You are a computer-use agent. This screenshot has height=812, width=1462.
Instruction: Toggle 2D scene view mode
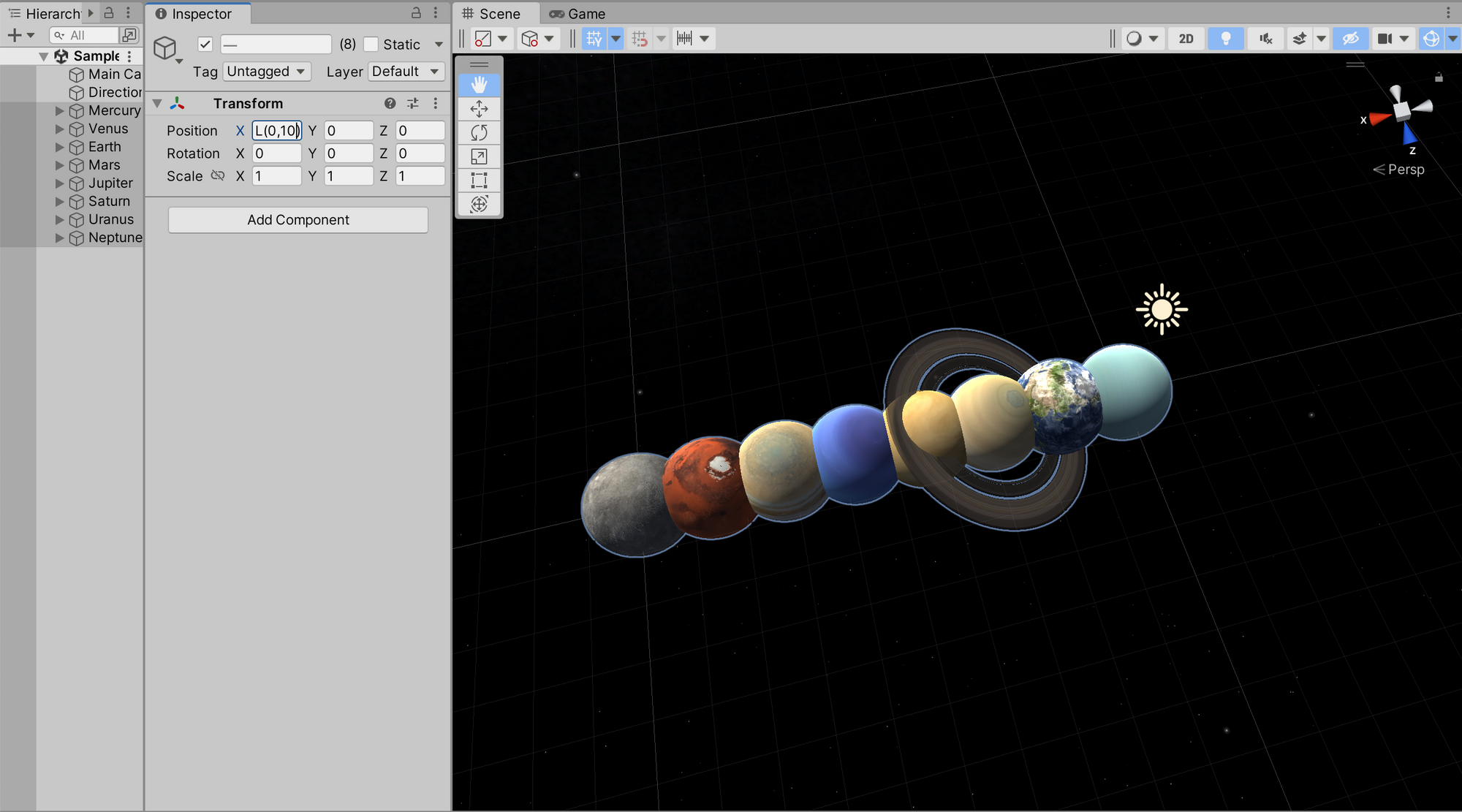pos(1186,39)
